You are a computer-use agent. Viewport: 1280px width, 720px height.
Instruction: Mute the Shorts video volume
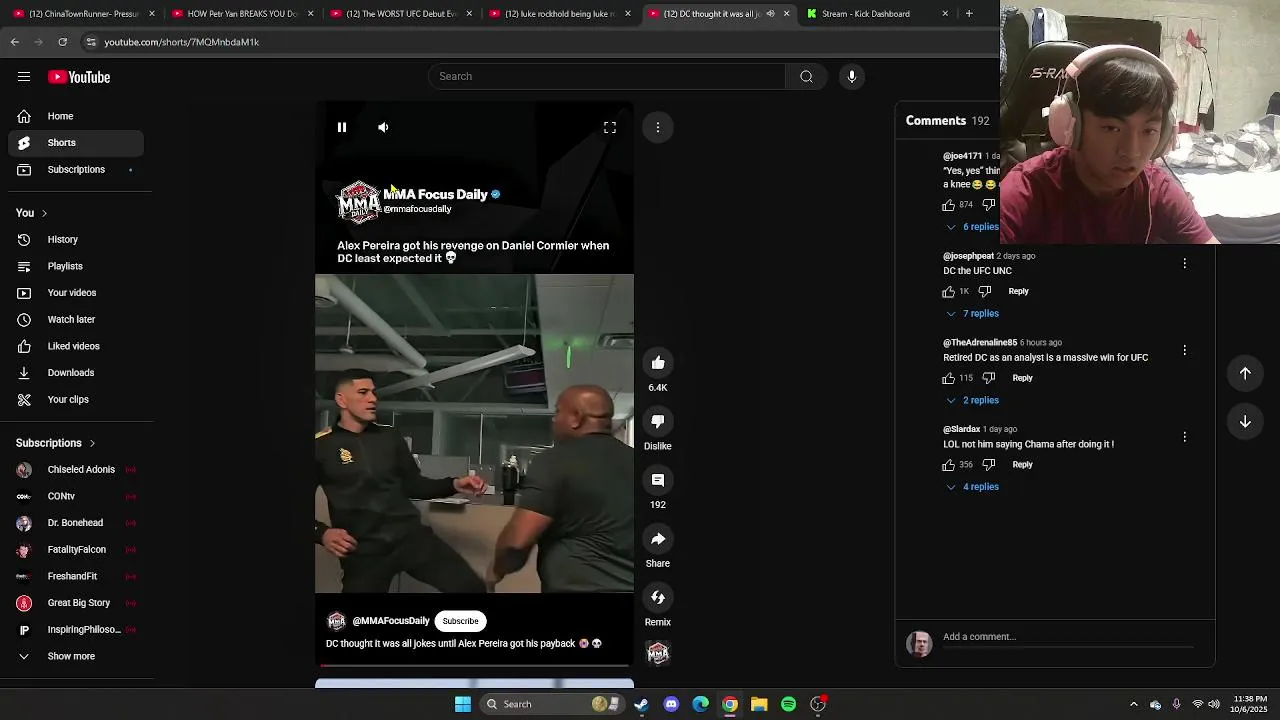click(x=383, y=127)
